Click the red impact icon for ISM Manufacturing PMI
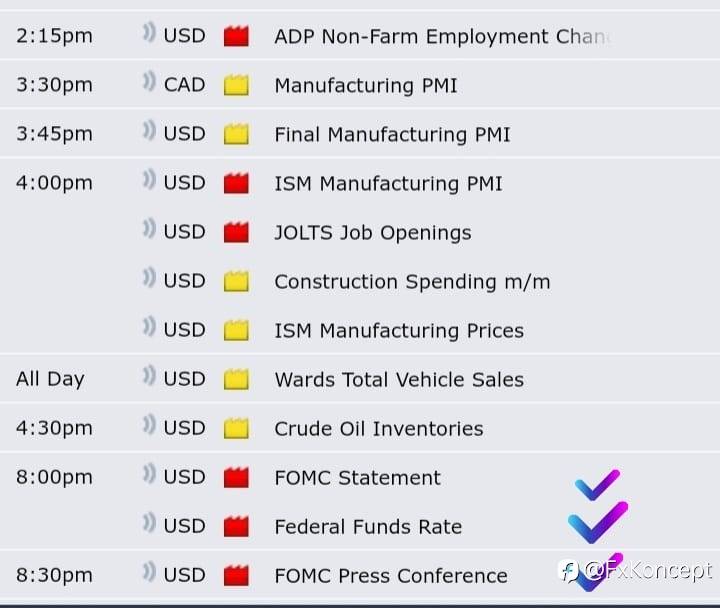Viewport: 720px width, 608px height. tap(236, 183)
